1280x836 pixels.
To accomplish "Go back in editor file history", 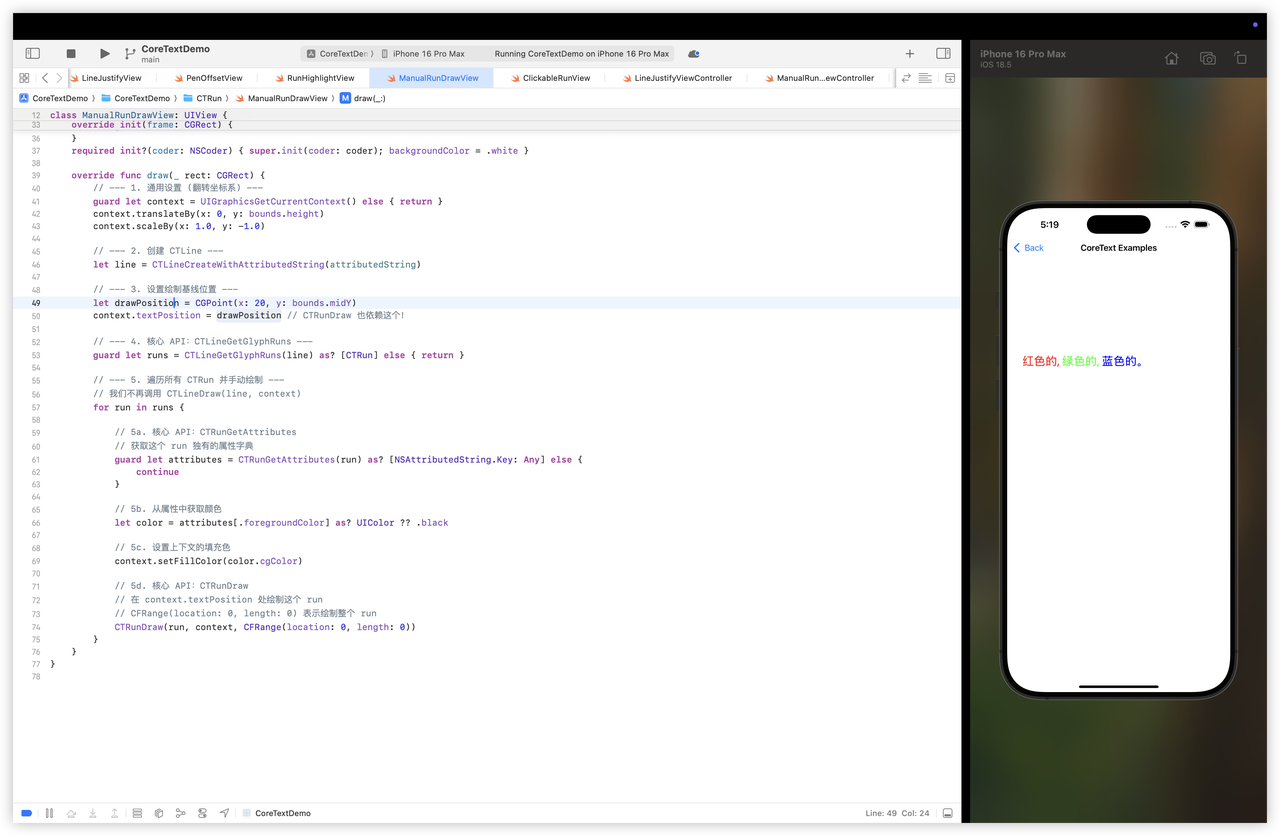I will pos(45,78).
